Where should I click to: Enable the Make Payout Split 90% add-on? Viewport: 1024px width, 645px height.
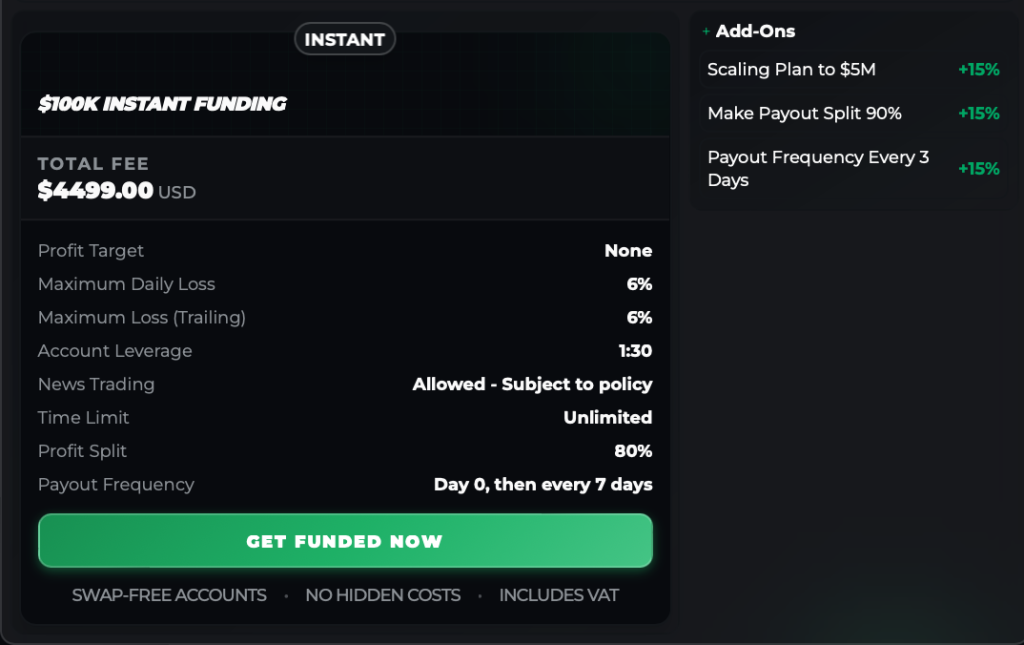(x=852, y=114)
